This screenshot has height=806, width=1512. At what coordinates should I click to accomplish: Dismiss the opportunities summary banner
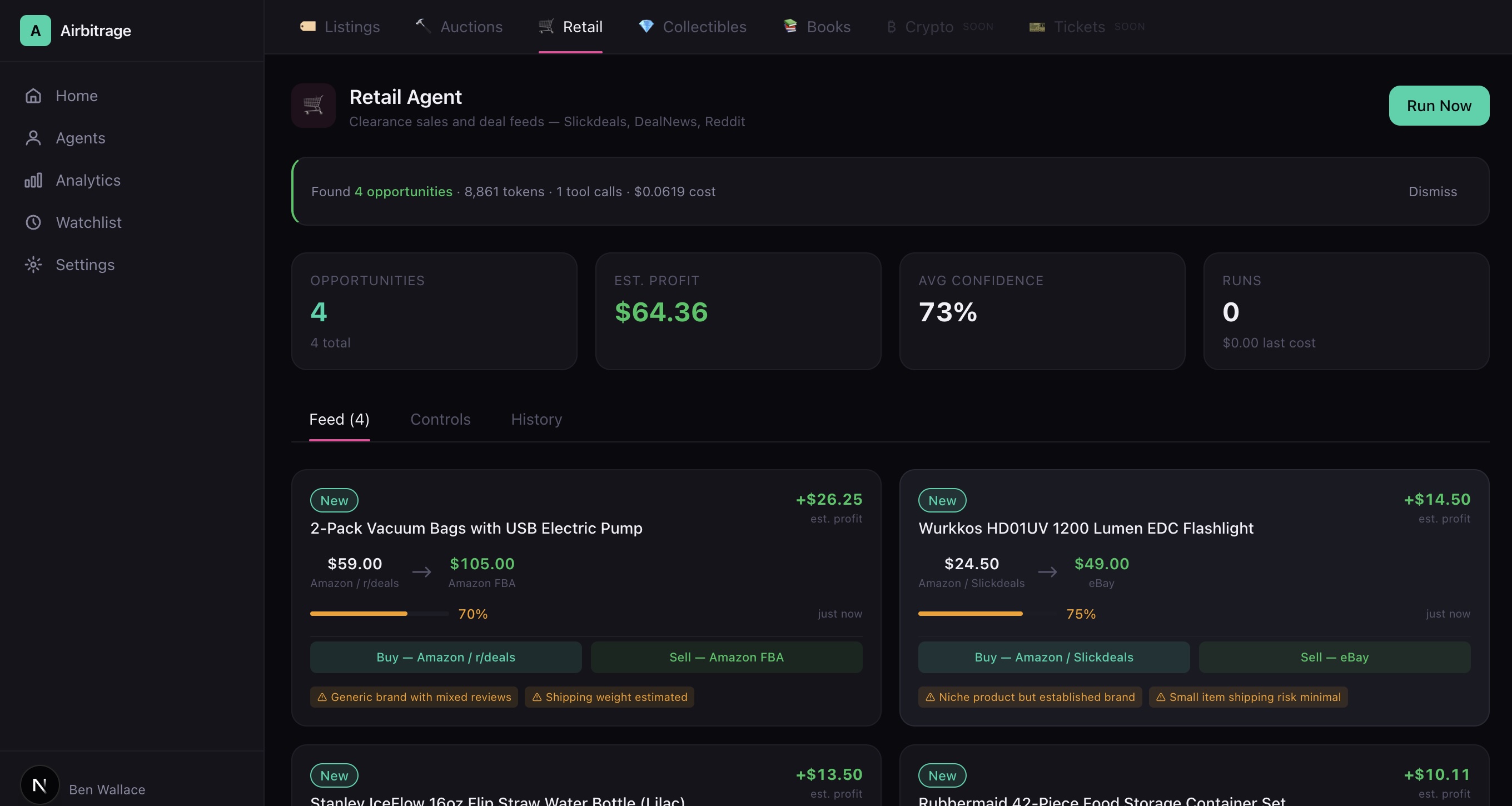[1431, 191]
